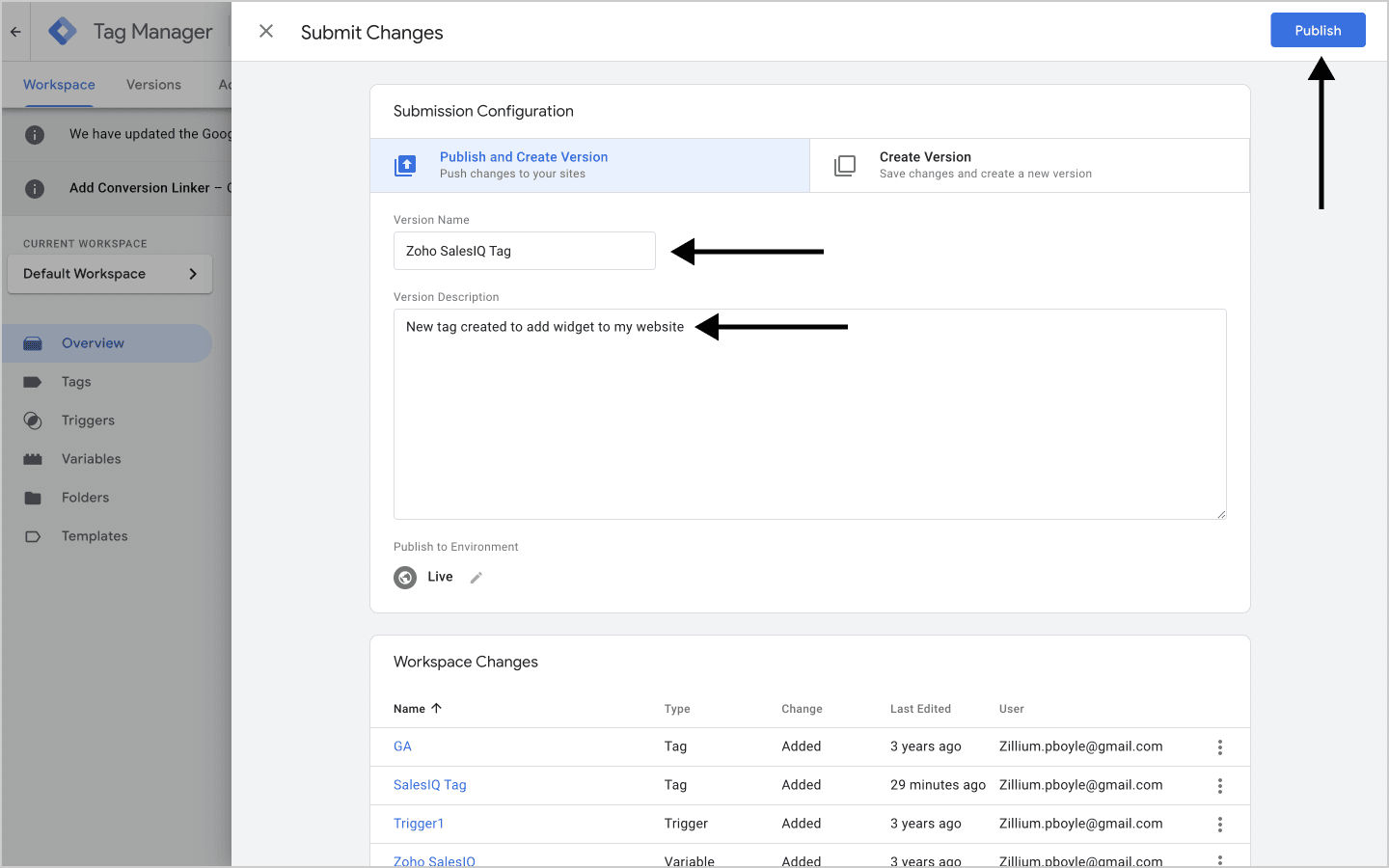Edit the Live environment with pencil icon

pos(476,578)
